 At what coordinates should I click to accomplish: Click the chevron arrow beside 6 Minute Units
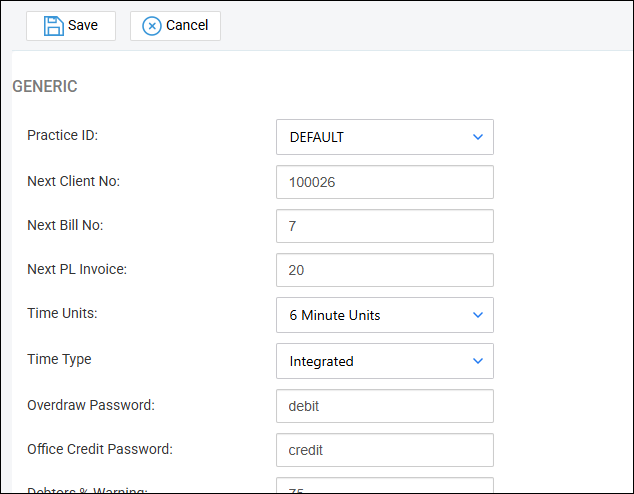(478, 315)
